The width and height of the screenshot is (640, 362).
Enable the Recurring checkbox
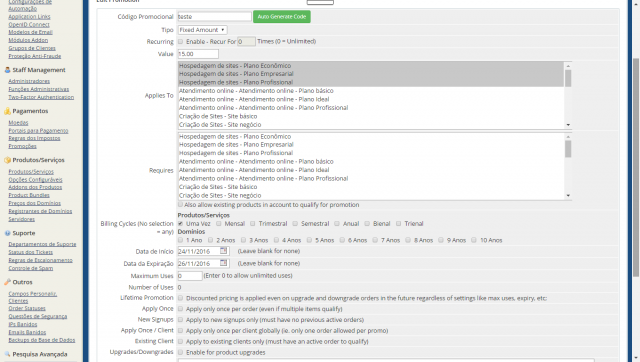[180, 41]
